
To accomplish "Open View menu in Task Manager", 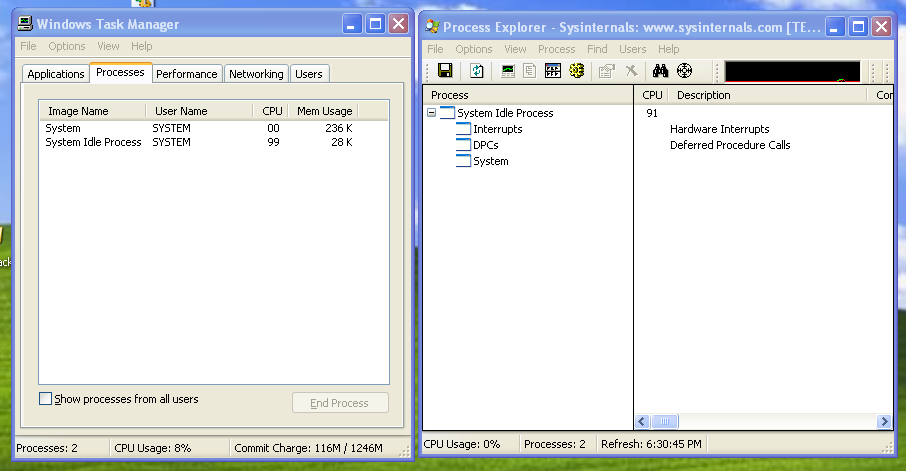I will 108,46.
